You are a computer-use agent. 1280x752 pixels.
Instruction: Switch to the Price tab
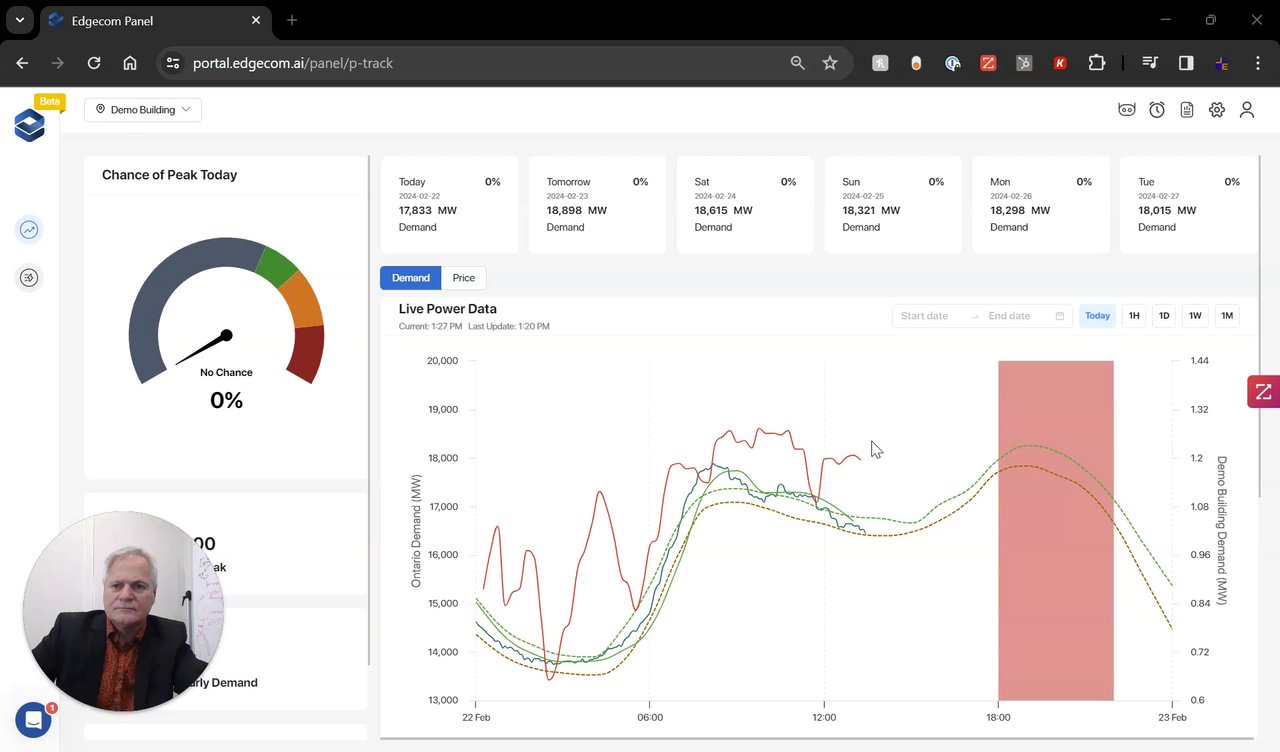click(x=463, y=278)
